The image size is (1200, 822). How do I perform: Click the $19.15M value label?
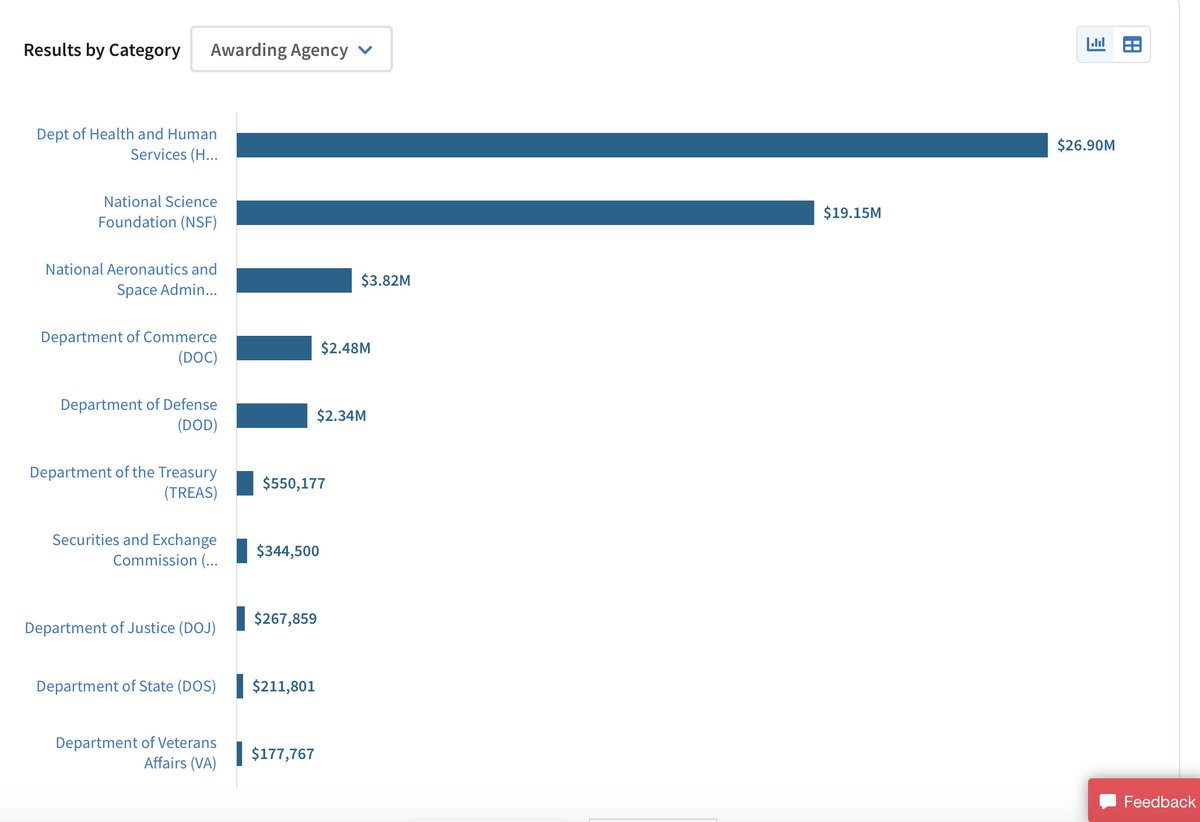coord(853,213)
